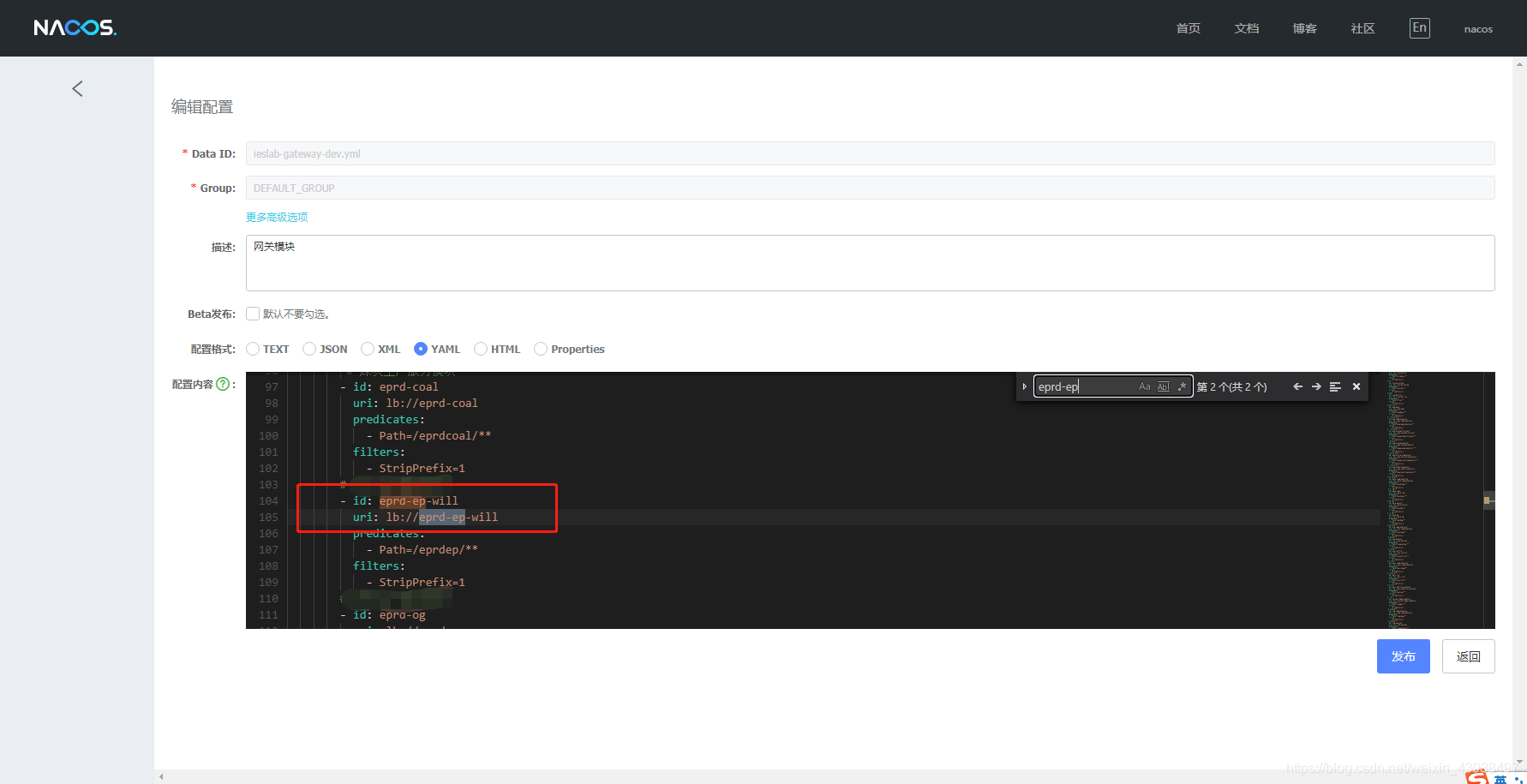Viewport: 1527px width, 784px height.
Task: Click 'filters:' on line 101
Action: coord(379,452)
